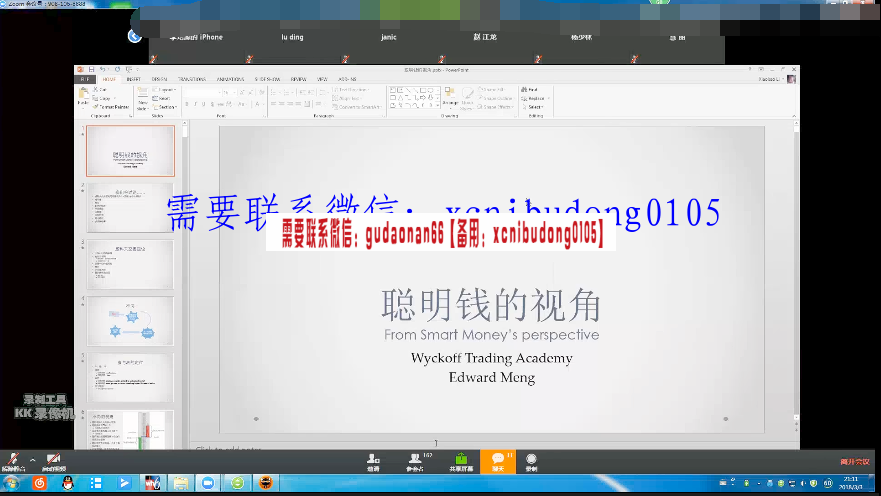Viewport: 881px width, 496px height.
Task: Toggle Align Left paragraph alignment
Action: [x=273, y=103]
